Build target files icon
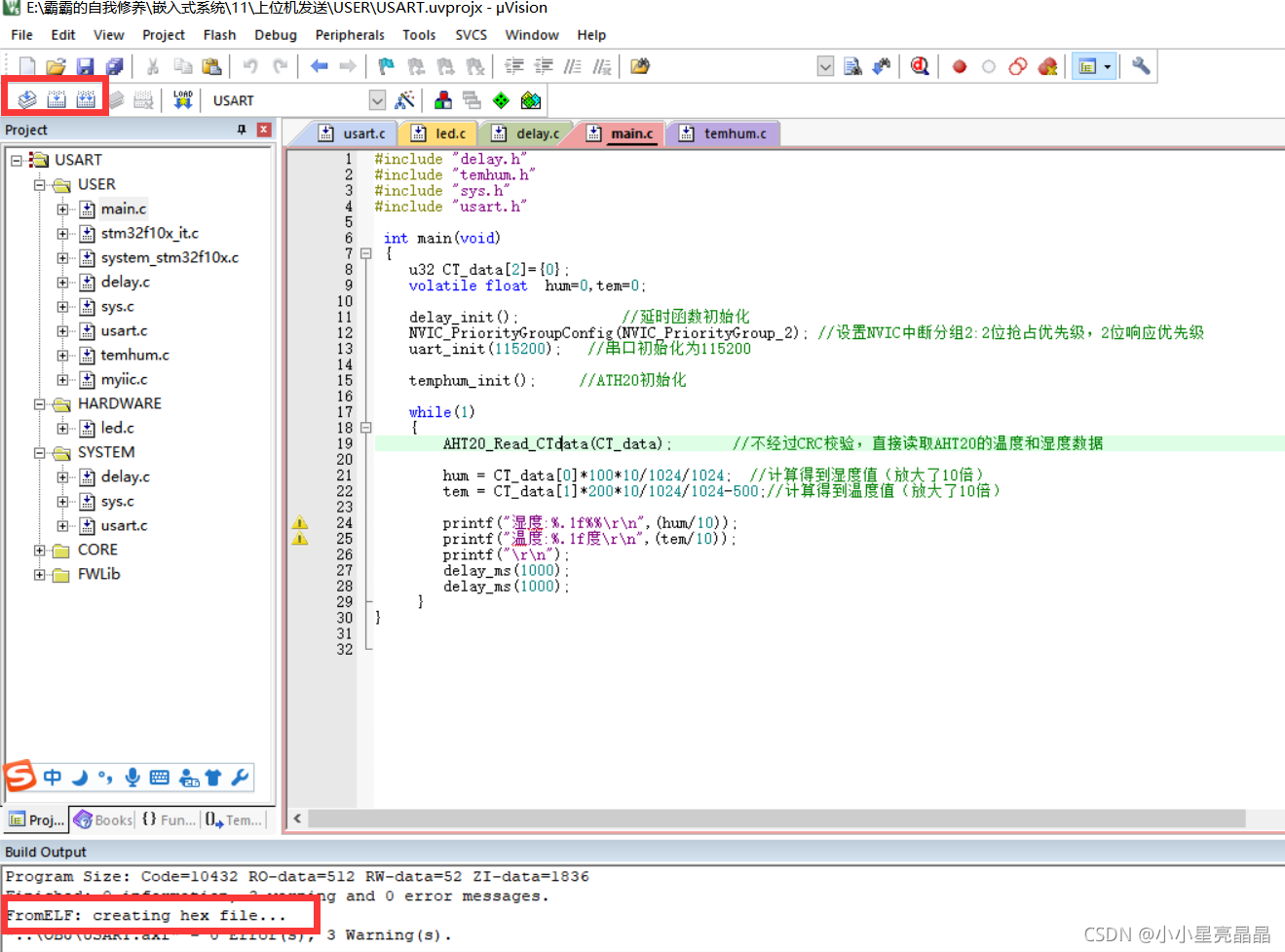Screen dimensions: 1285x952 click(57, 99)
